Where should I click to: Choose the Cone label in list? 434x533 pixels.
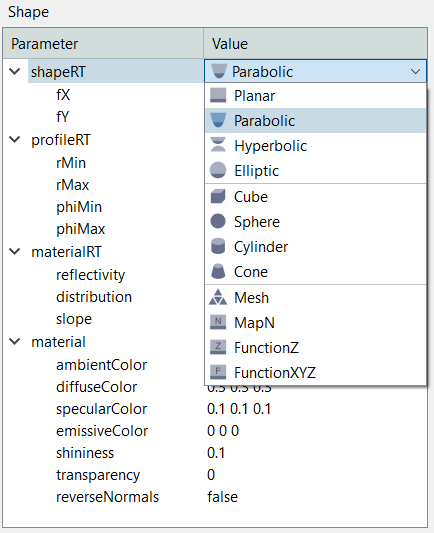coord(251,272)
